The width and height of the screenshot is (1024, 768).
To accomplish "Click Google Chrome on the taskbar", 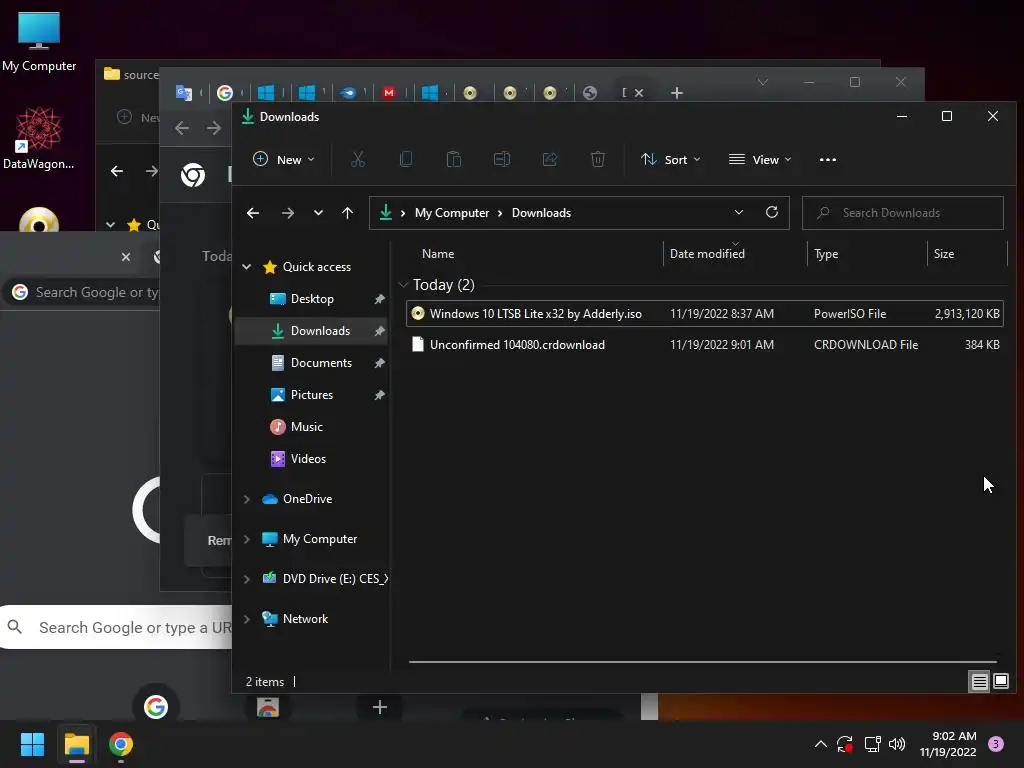I will point(121,744).
